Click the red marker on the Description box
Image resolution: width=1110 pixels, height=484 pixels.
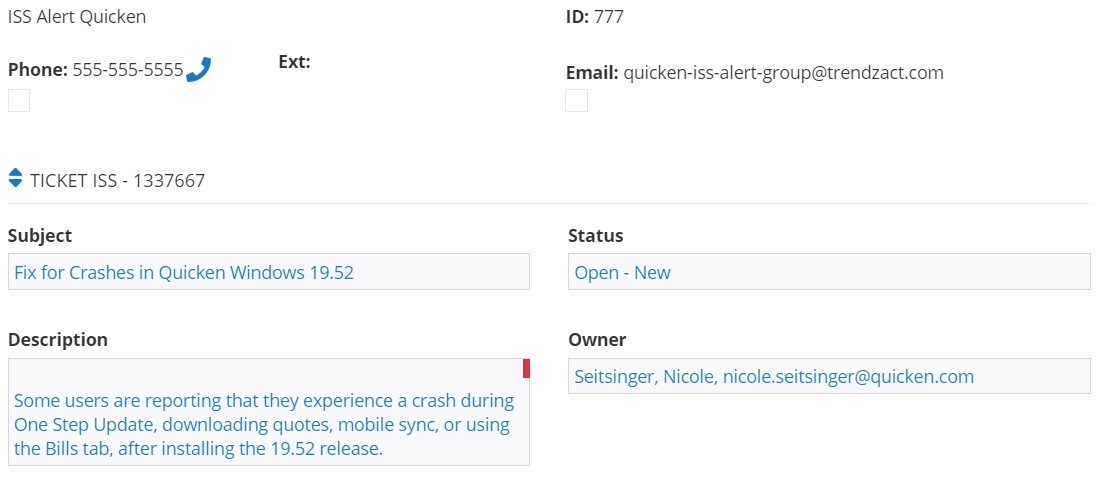pos(526,369)
